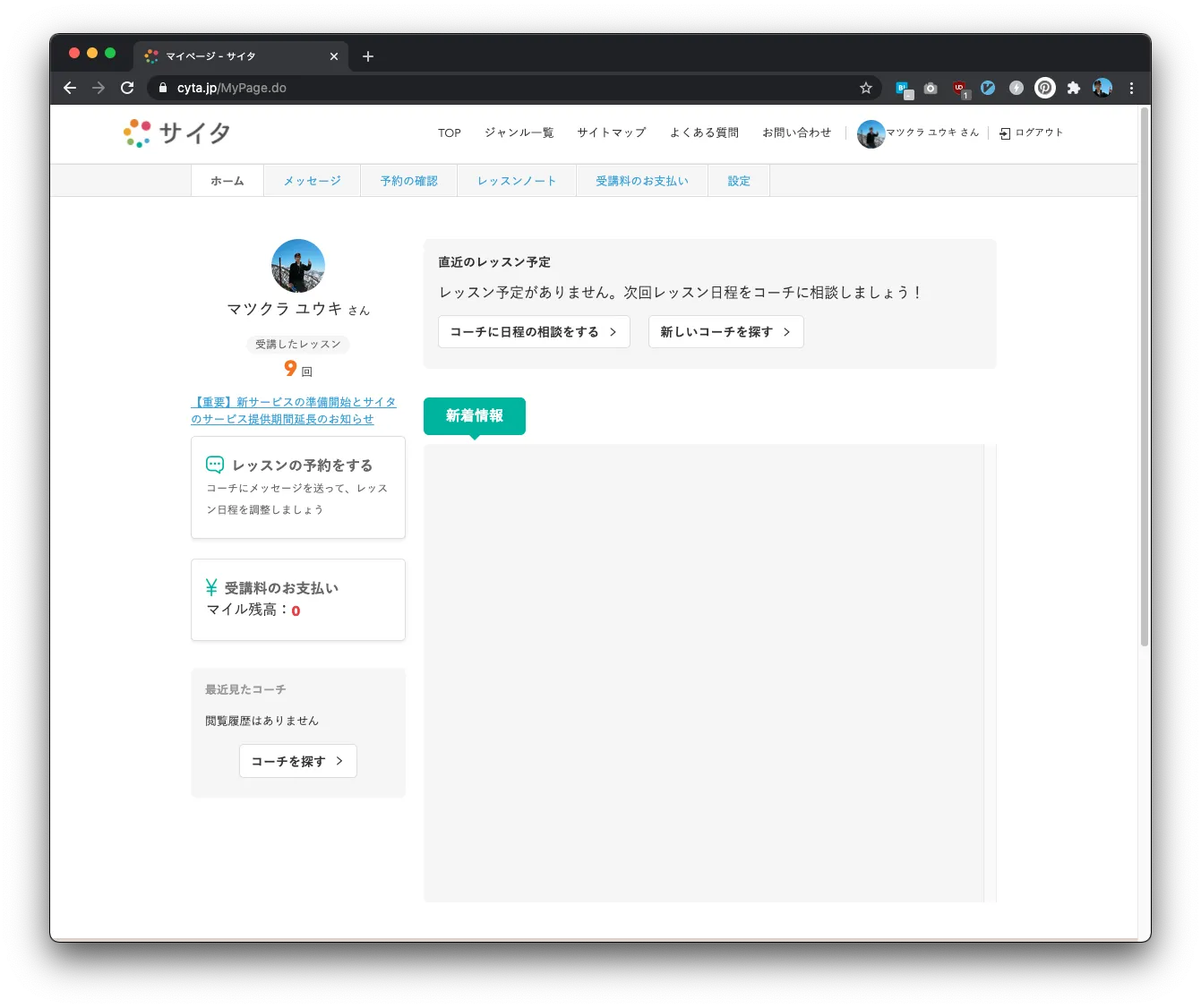The height and width of the screenshot is (1008, 1201).
Task: Switch to the メッセージ tab
Action: [312, 181]
